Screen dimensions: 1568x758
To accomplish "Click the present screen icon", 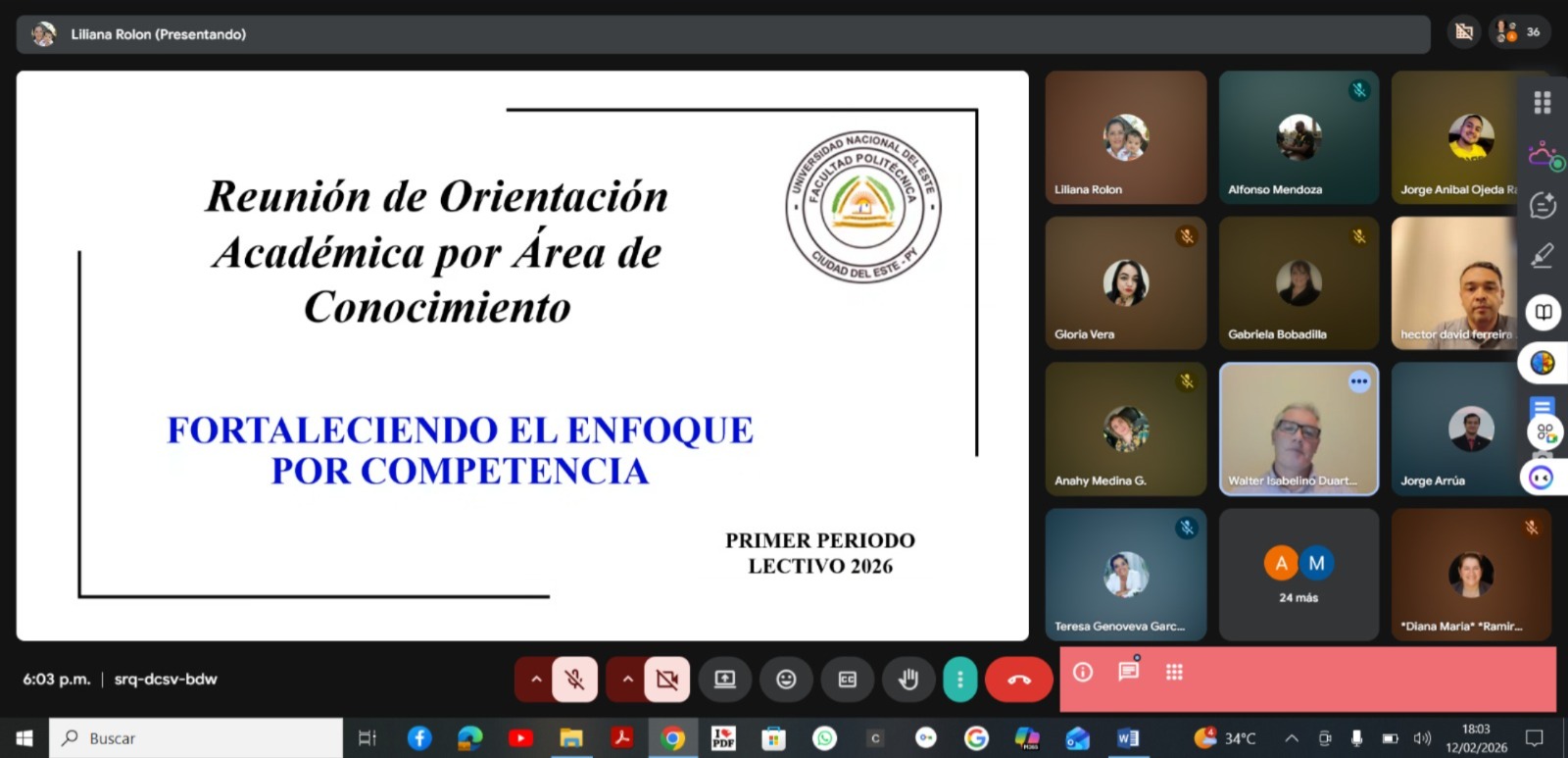I will pyautogui.click(x=725, y=680).
